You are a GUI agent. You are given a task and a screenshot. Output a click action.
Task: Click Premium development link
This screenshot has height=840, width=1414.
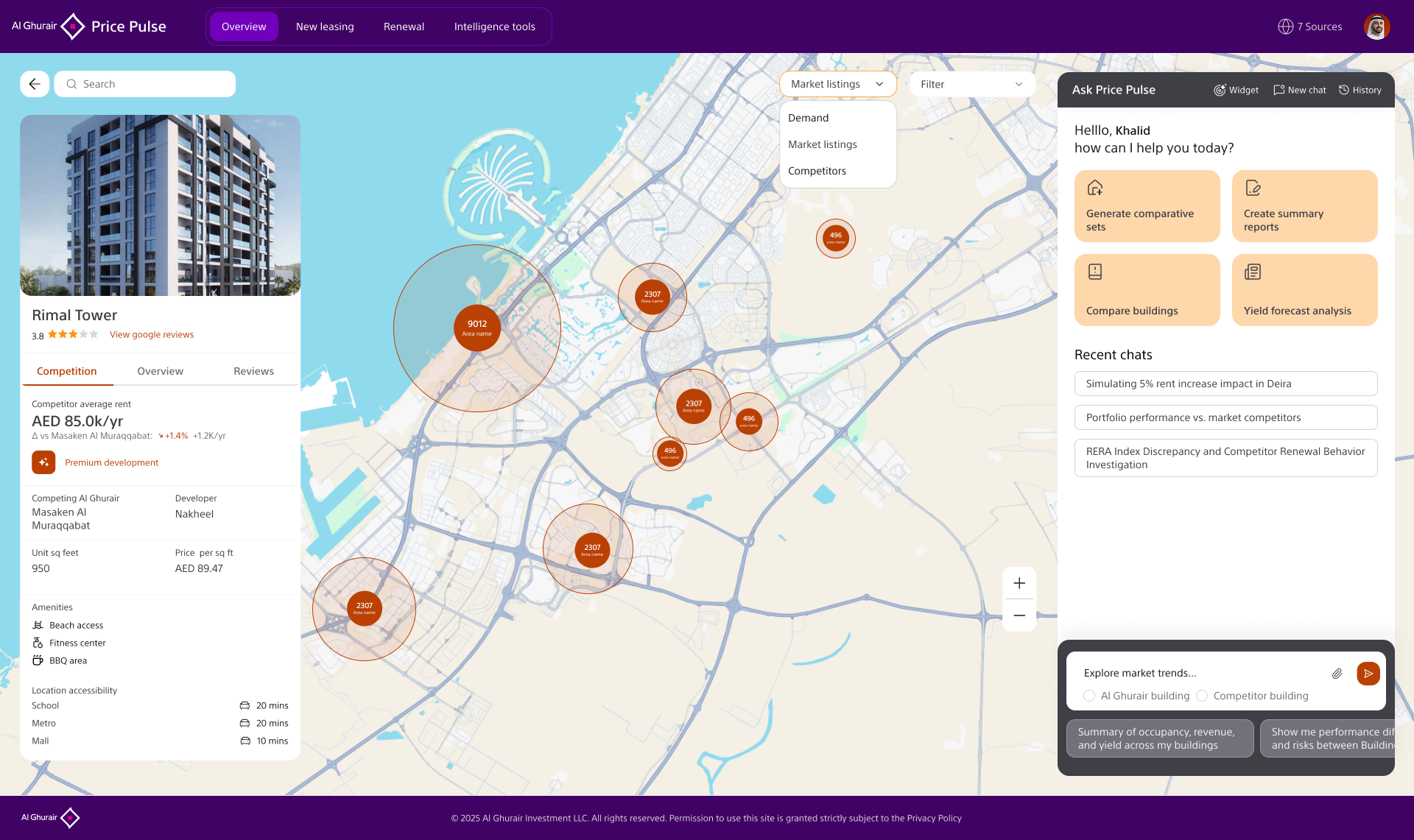coord(111,462)
